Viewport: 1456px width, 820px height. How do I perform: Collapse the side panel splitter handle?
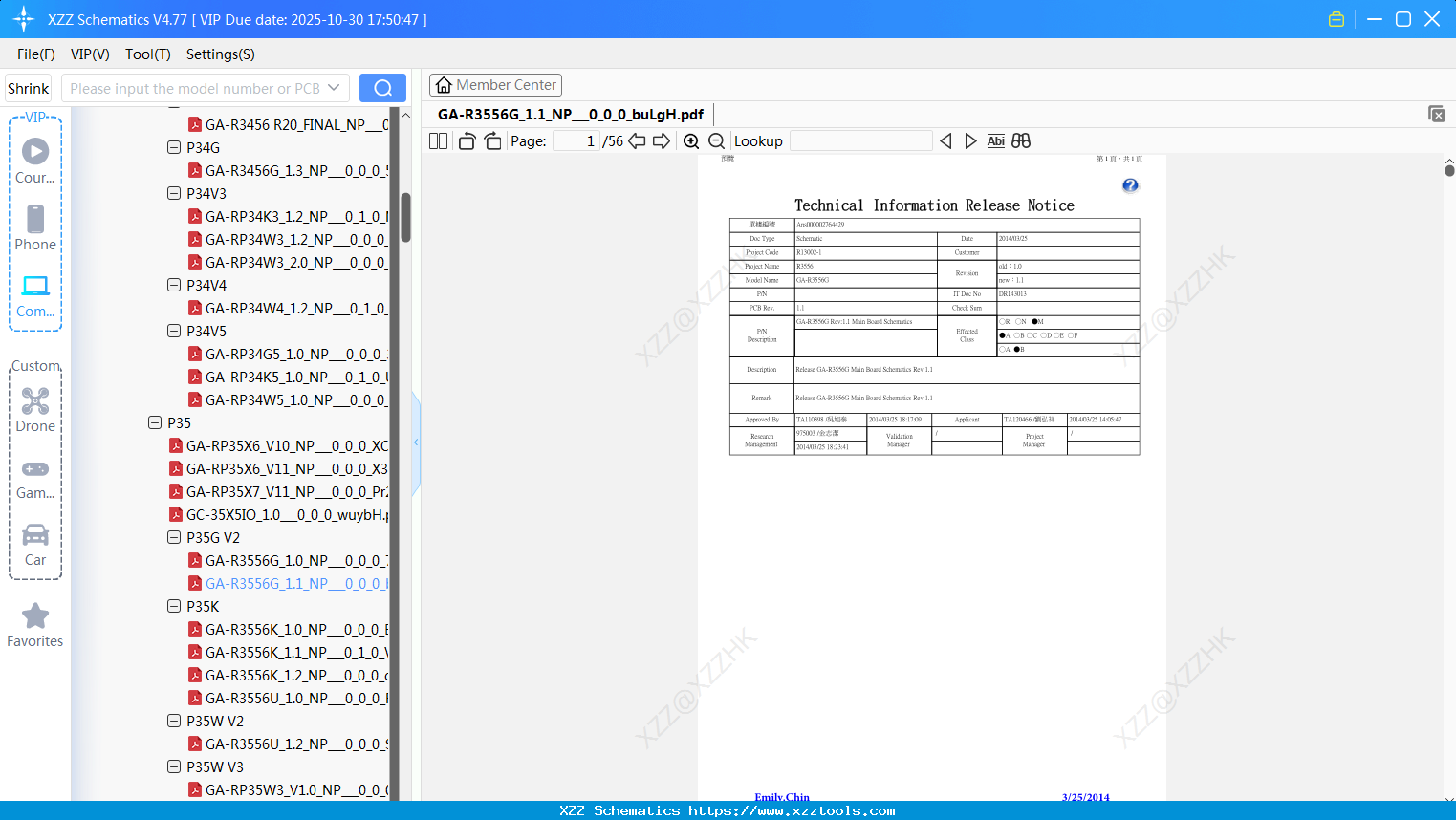pyautogui.click(x=416, y=442)
